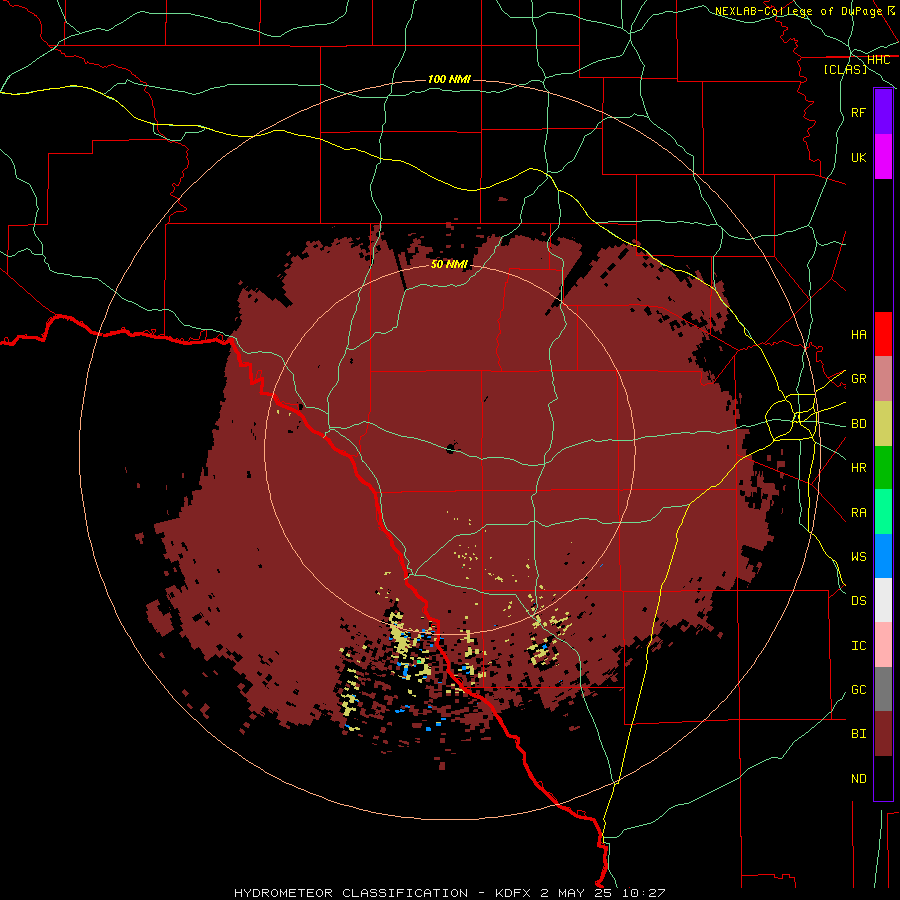The width and height of the screenshot is (900, 900).
Task: Click the WS legend label
Action: 858,556
